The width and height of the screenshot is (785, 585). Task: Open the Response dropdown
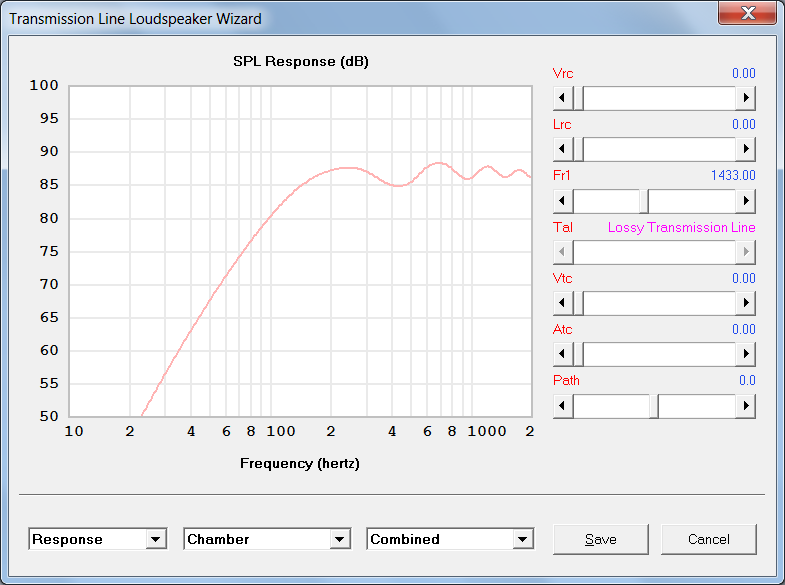coord(98,539)
